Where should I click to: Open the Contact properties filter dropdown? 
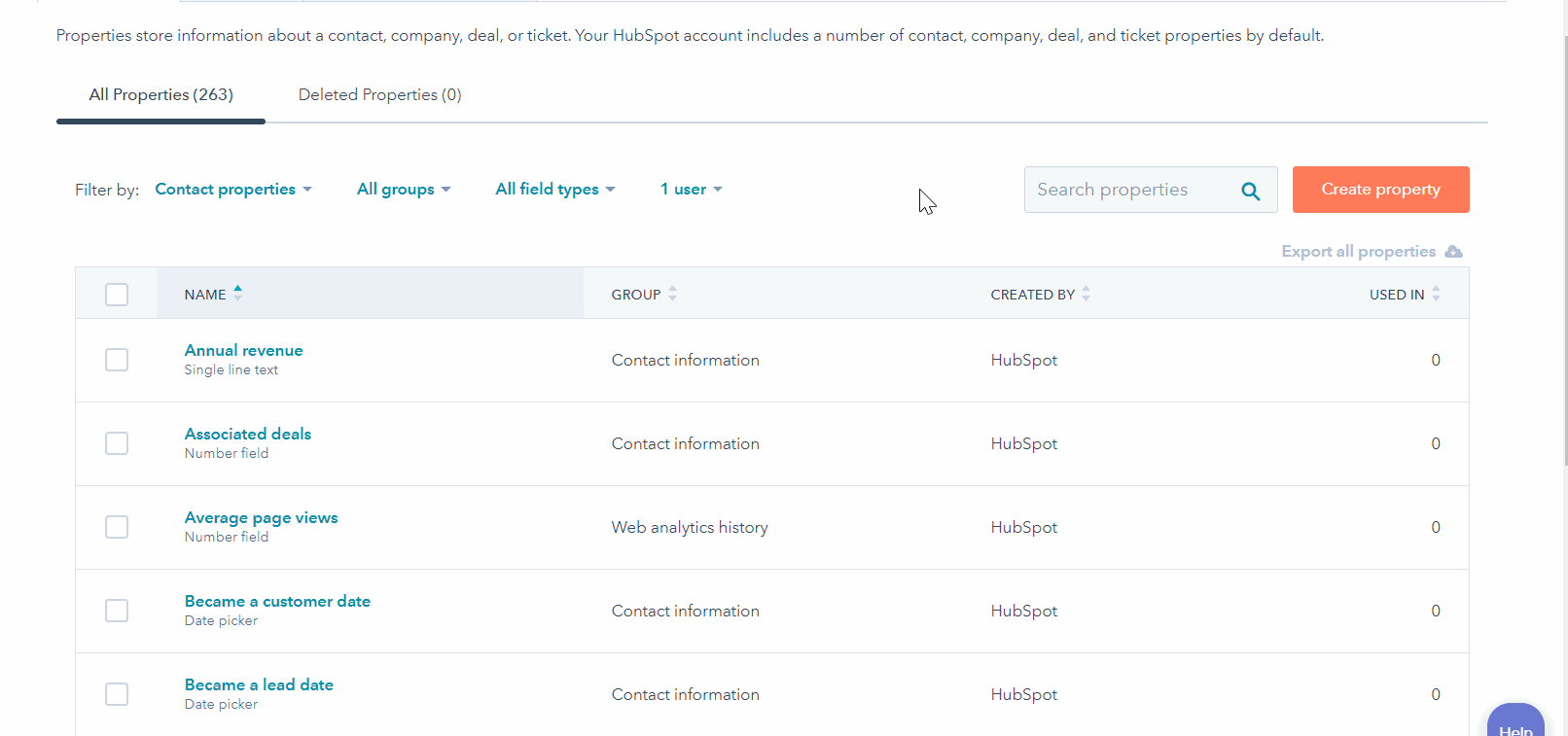pyautogui.click(x=233, y=190)
